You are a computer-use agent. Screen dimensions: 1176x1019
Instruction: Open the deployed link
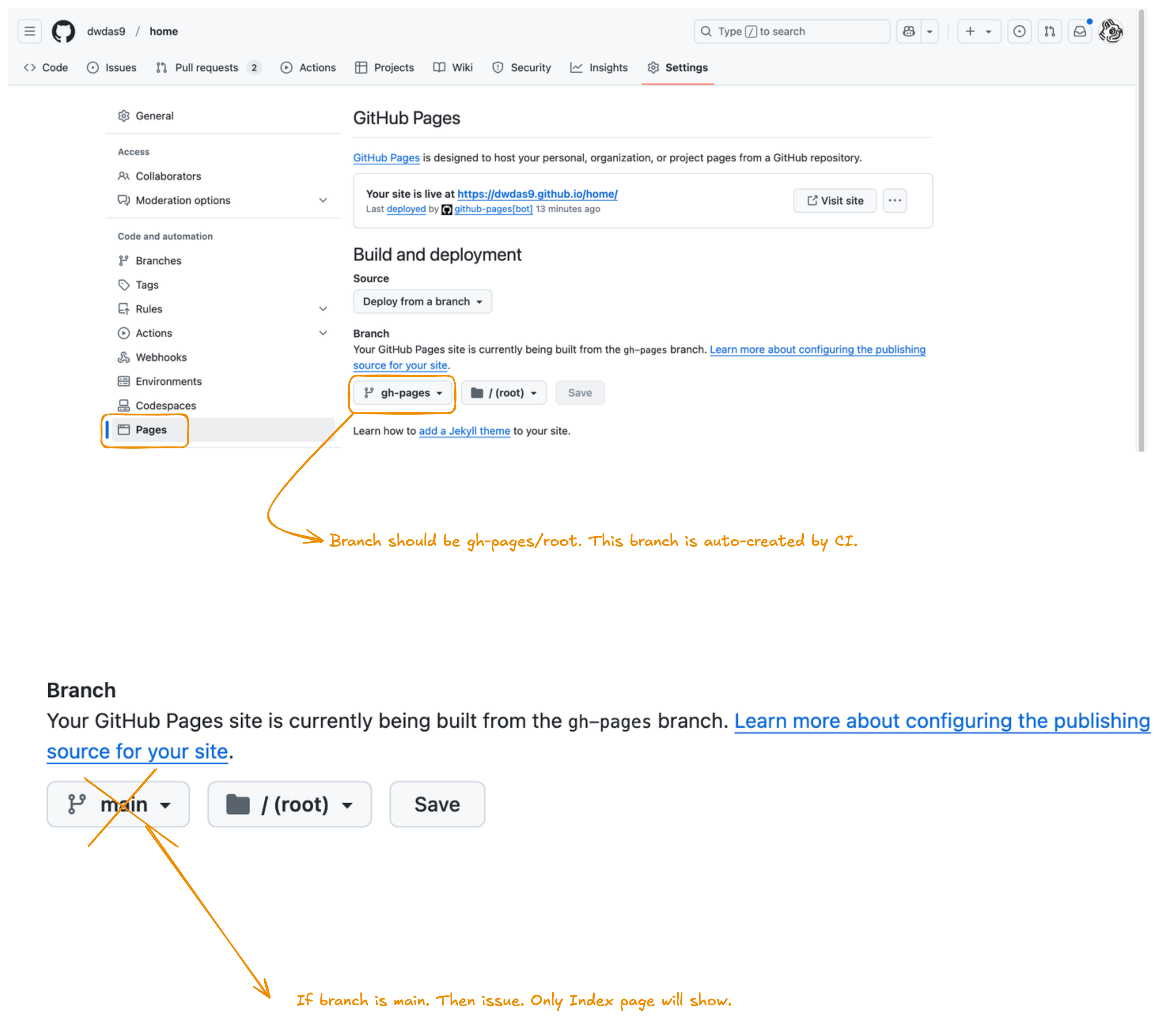coord(406,209)
